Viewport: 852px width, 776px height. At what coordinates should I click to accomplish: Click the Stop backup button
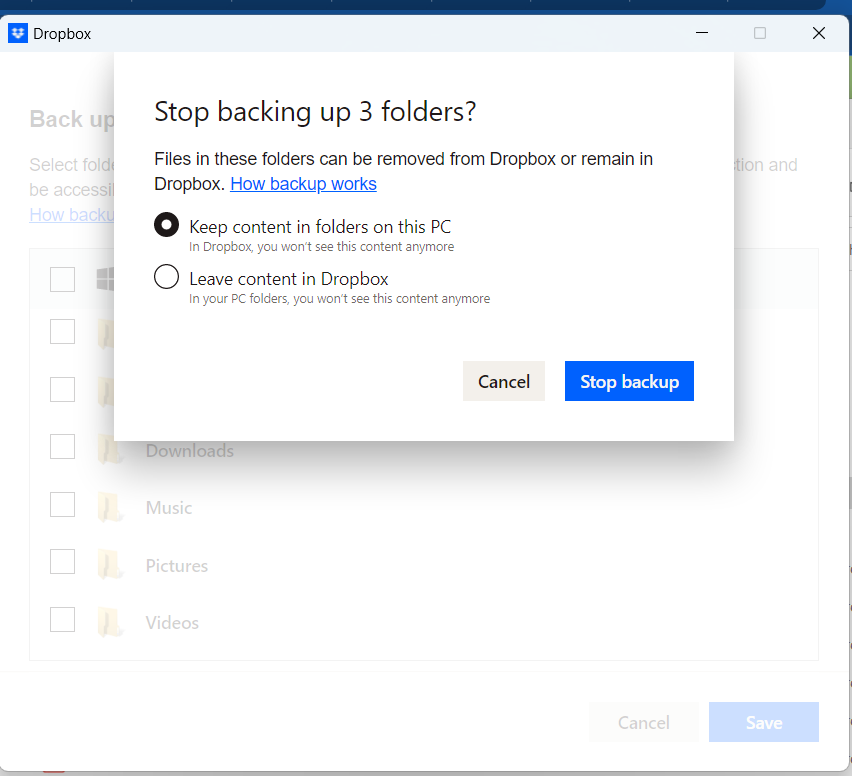click(x=629, y=381)
